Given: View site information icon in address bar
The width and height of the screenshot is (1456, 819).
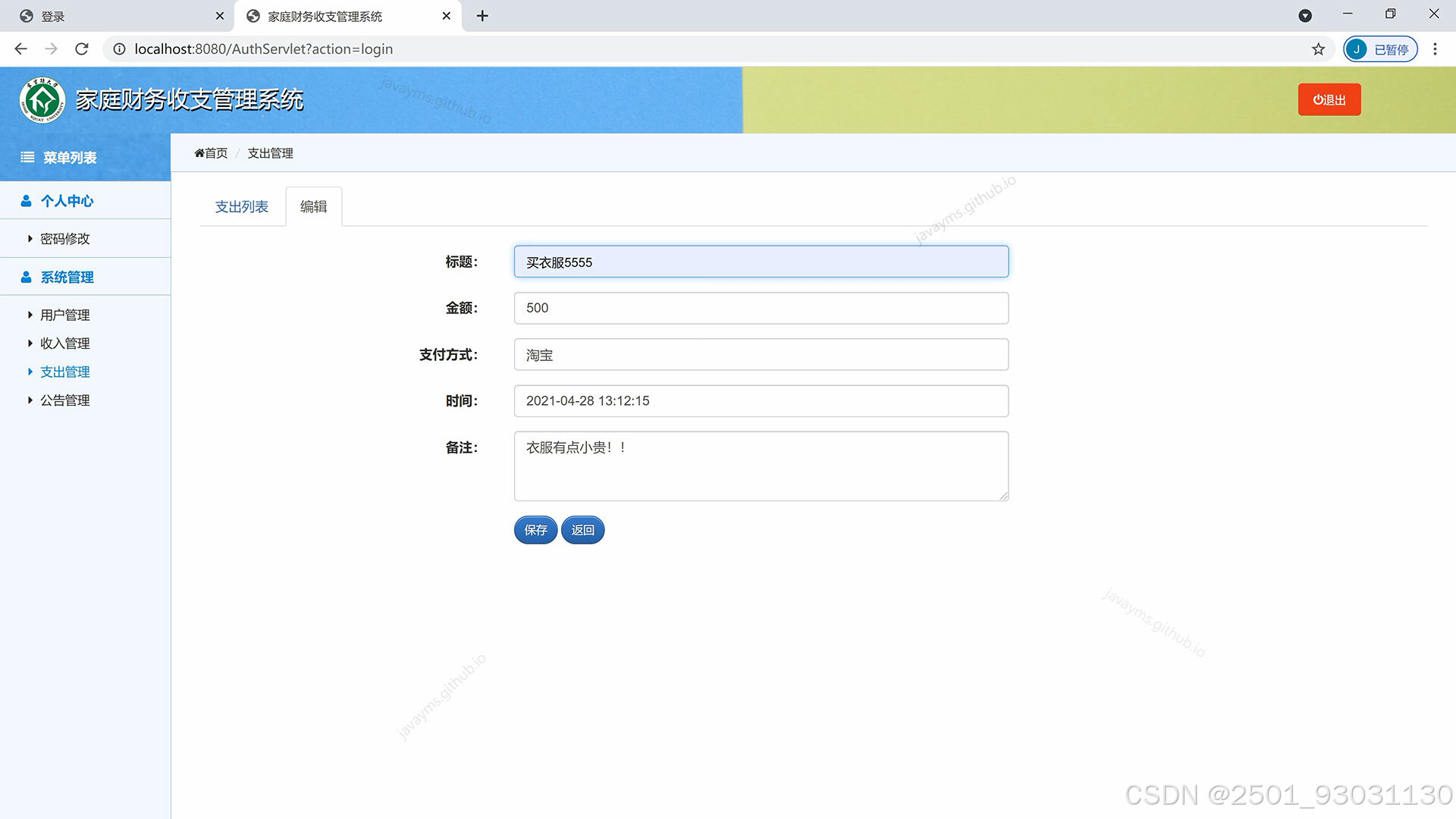Looking at the screenshot, I should click(x=119, y=49).
